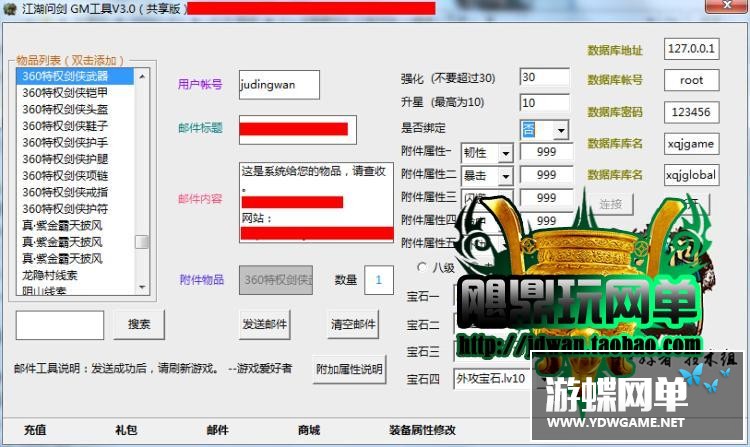Click the 附件属性四 value field 999
This screenshot has height=447, width=750.
click(546, 220)
